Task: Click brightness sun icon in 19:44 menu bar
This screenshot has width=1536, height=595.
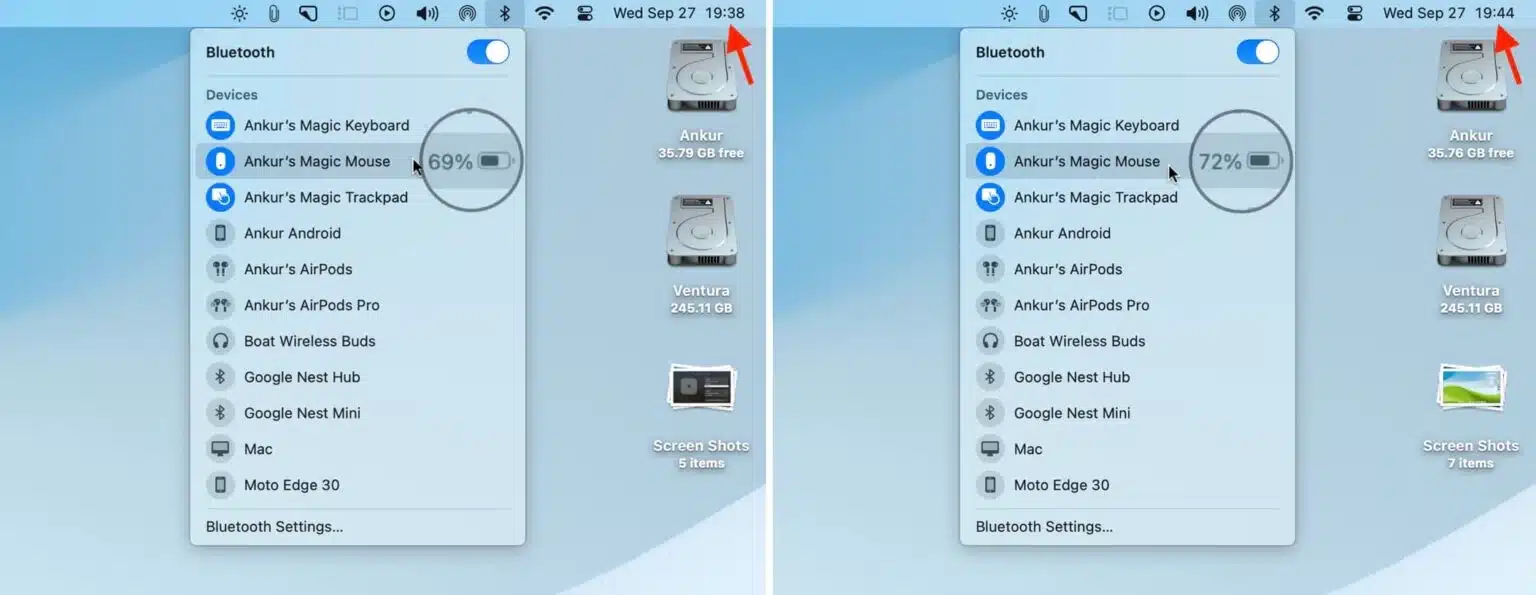Action: (1009, 13)
